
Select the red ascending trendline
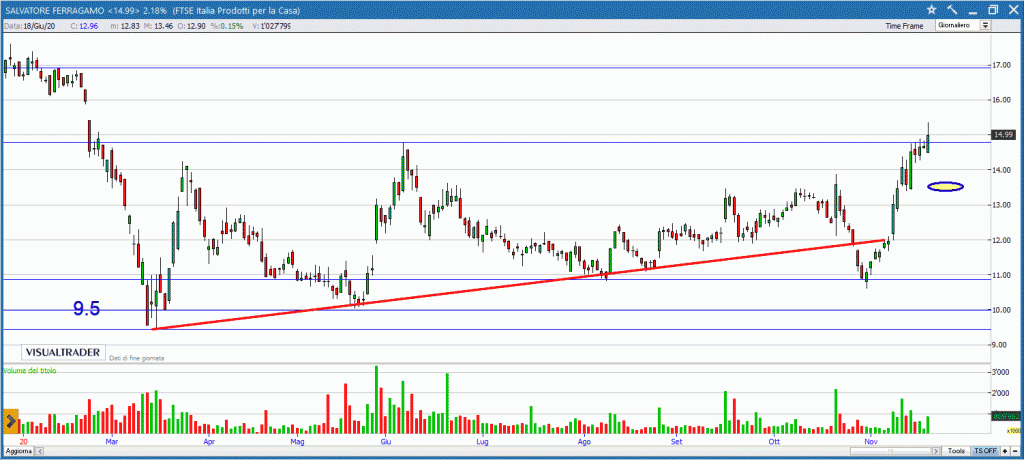tap(519, 284)
